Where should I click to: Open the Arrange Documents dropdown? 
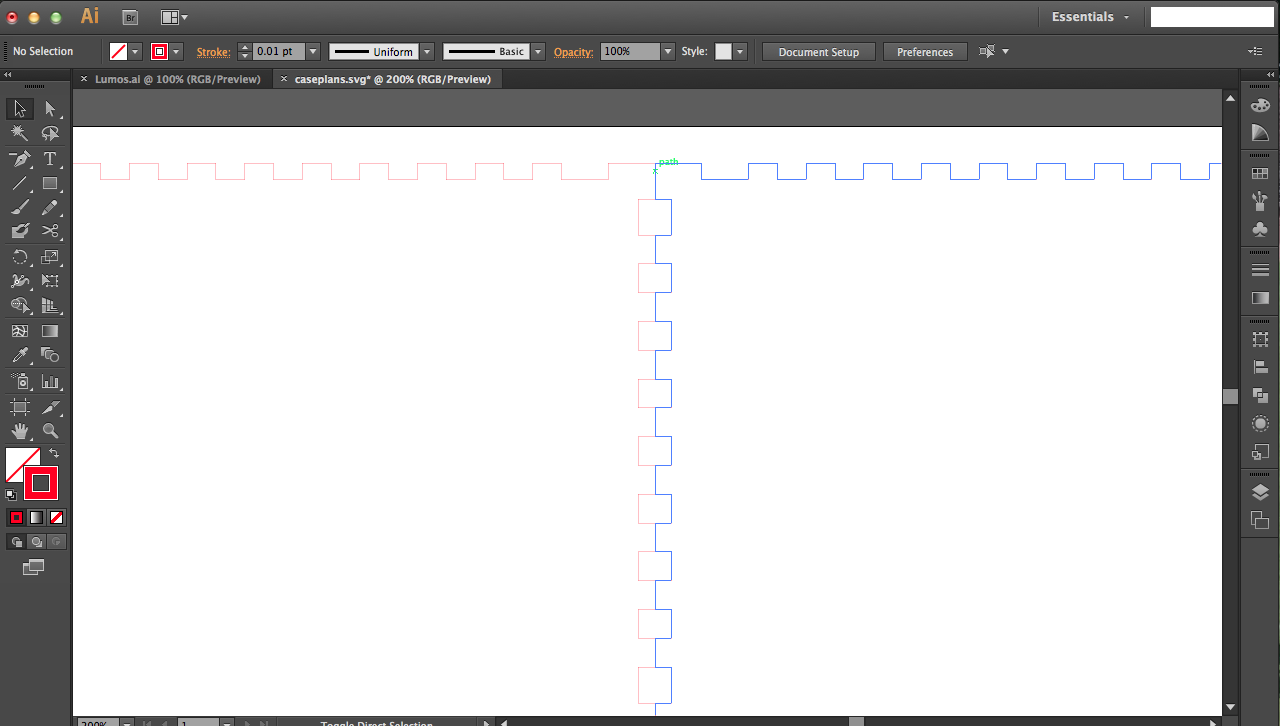pyautogui.click(x=174, y=17)
